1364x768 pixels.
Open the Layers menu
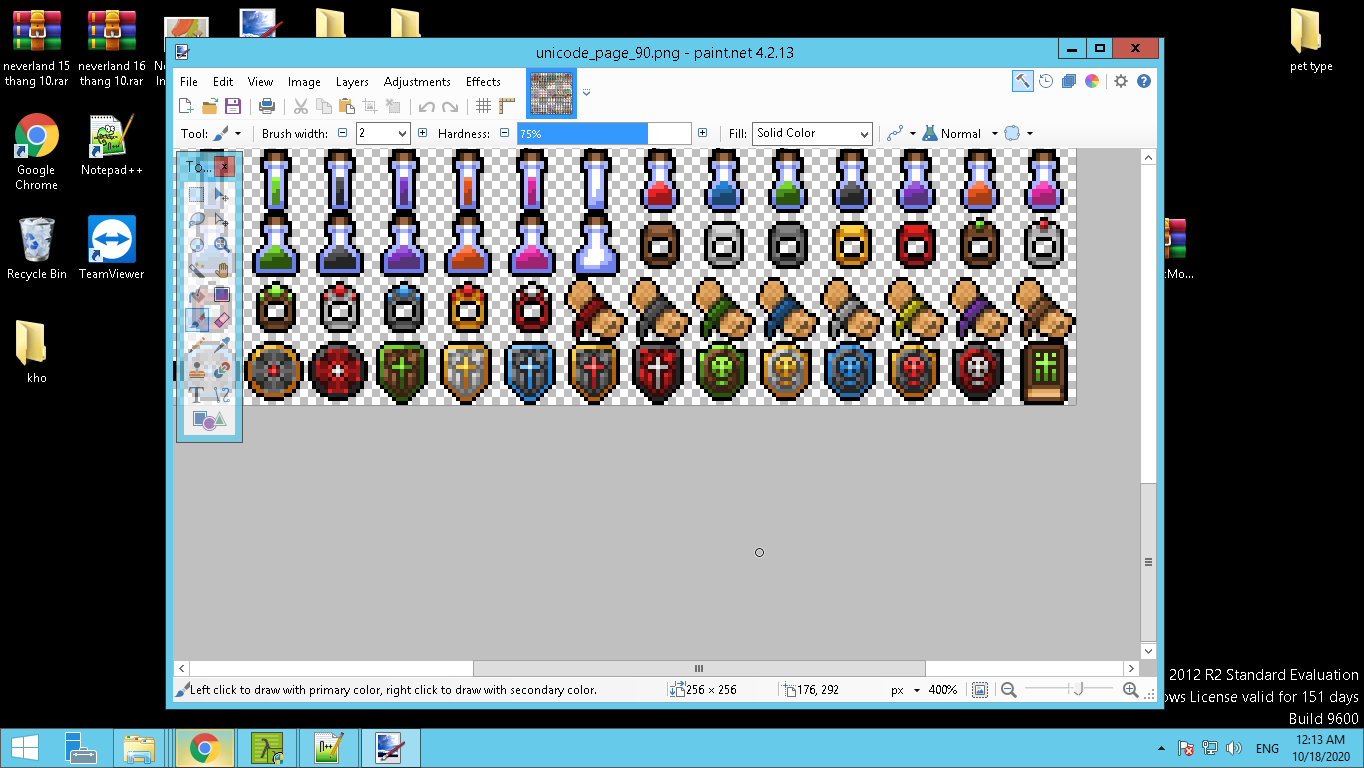tap(352, 82)
